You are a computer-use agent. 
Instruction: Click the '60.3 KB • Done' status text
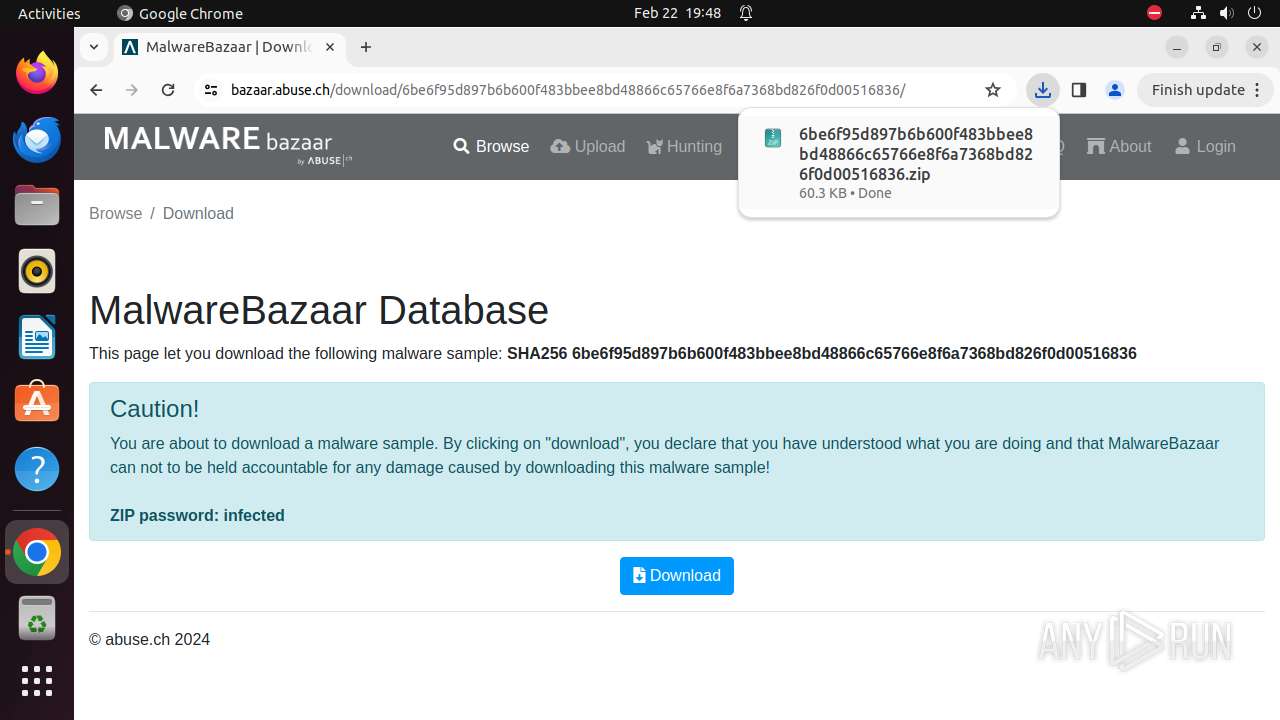coord(845,193)
